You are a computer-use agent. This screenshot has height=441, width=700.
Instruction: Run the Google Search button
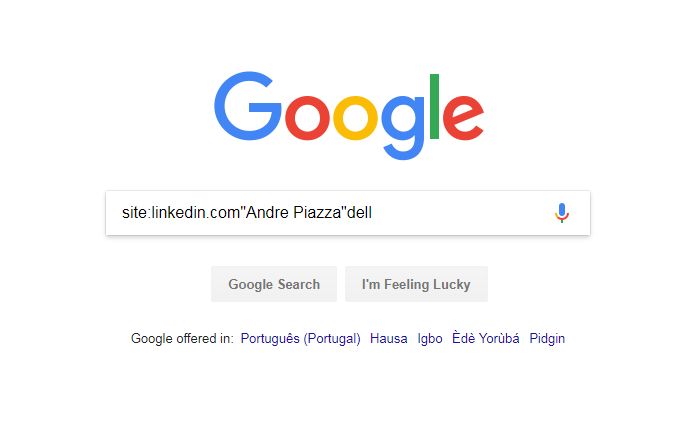pyautogui.click(x=274, y=284)
